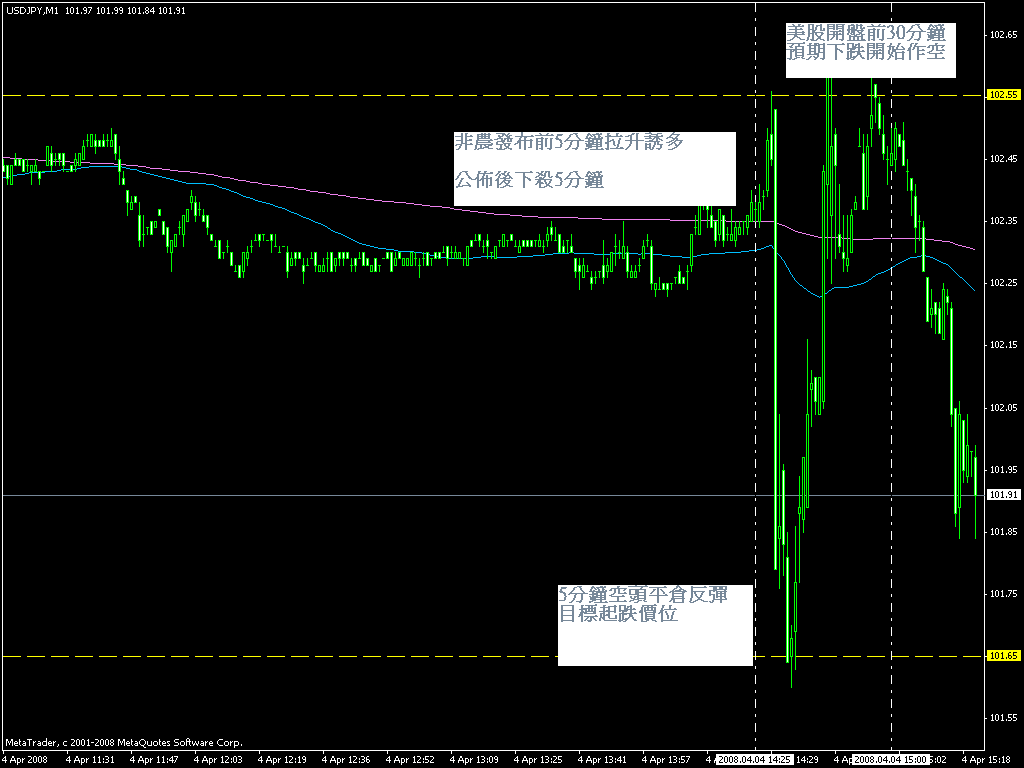
Task: Click the 2008.04.04 14:25 time marker label
Action: pyautogui.click(x=755, y=760)
